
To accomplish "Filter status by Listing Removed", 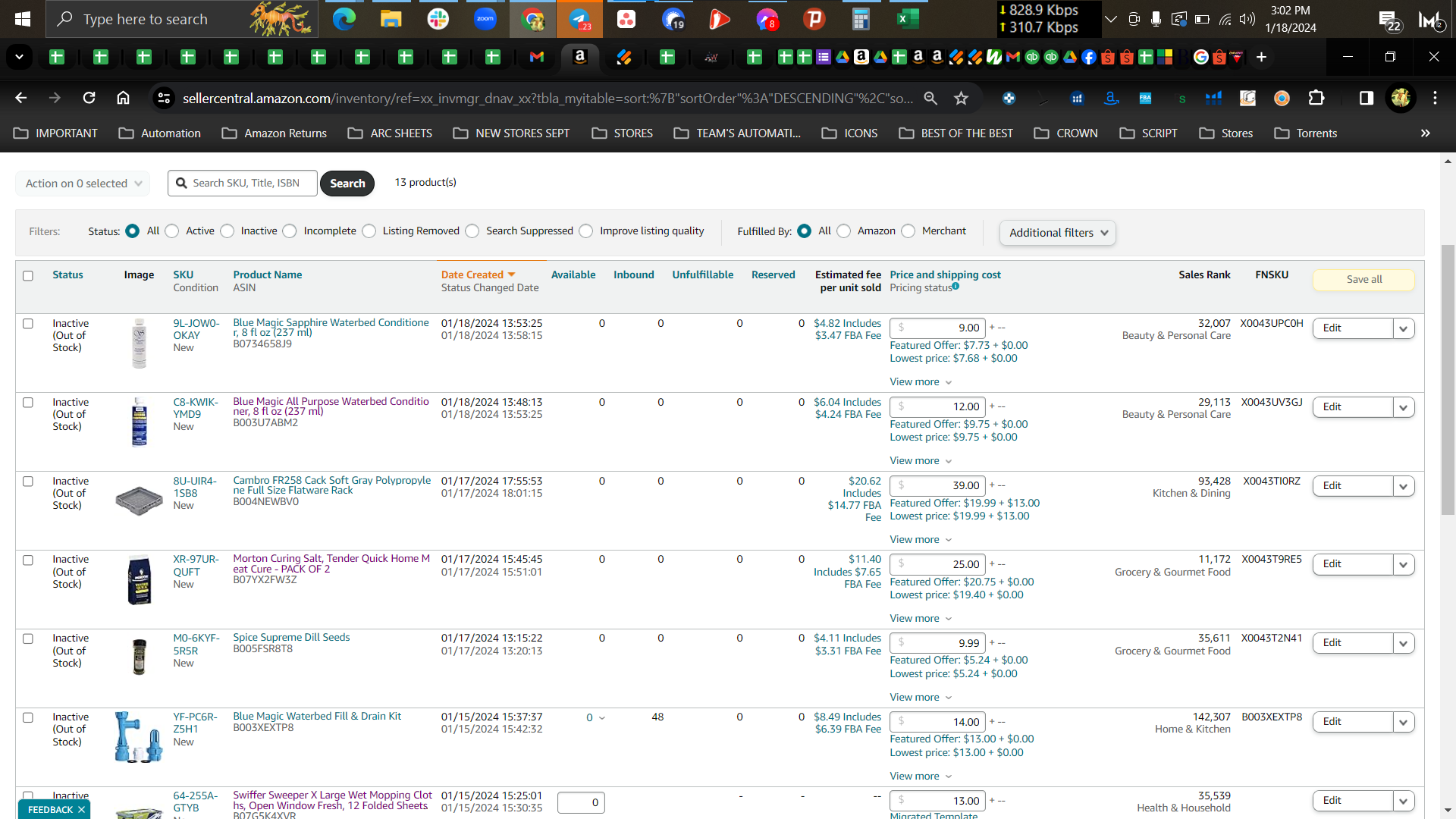I will click(x=369, y=231).
